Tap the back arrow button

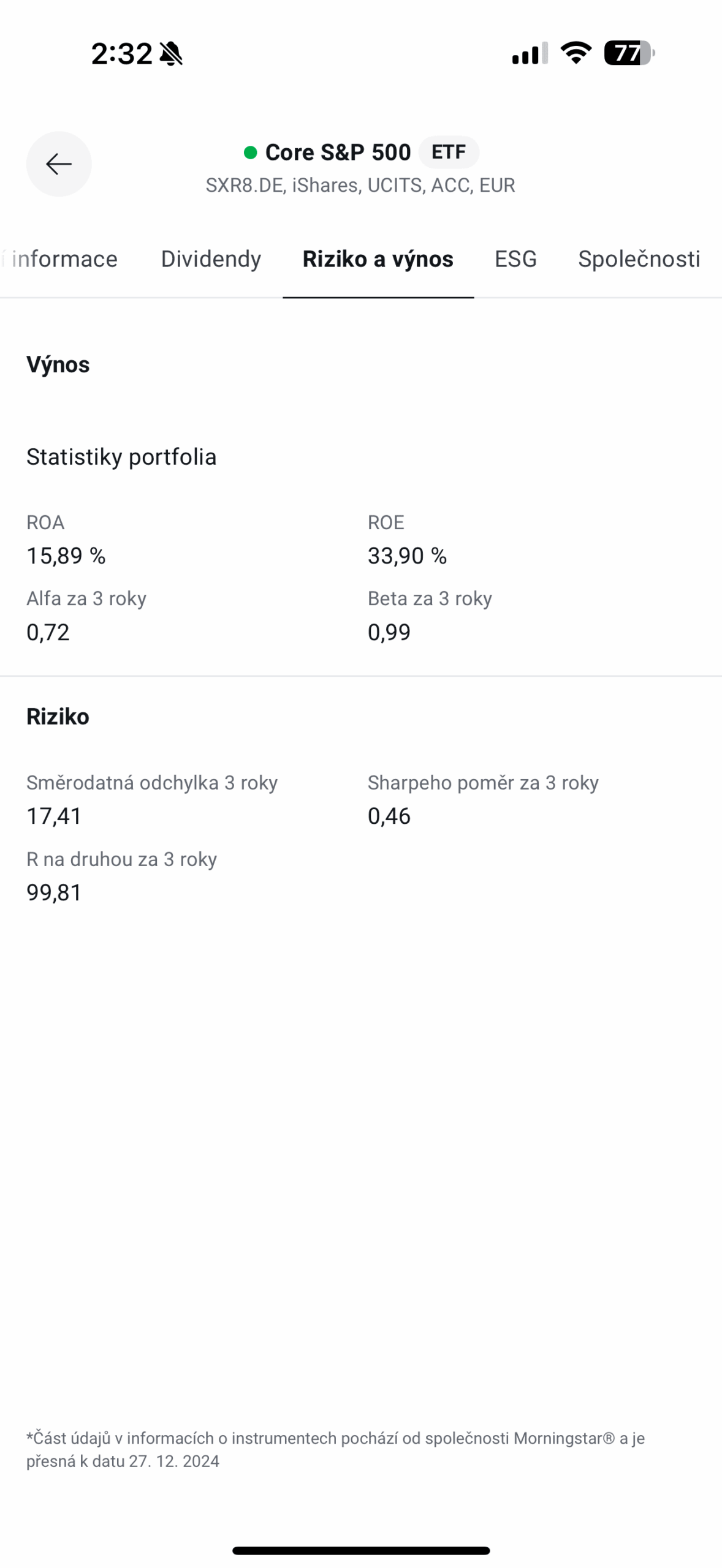pos(59,164)
